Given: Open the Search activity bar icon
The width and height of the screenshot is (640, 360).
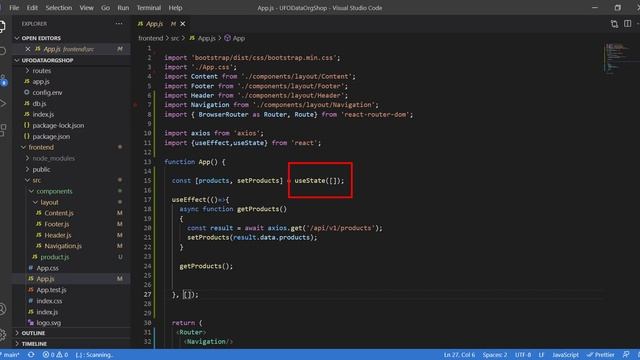Looking at the screenshot, I should 2,51.
